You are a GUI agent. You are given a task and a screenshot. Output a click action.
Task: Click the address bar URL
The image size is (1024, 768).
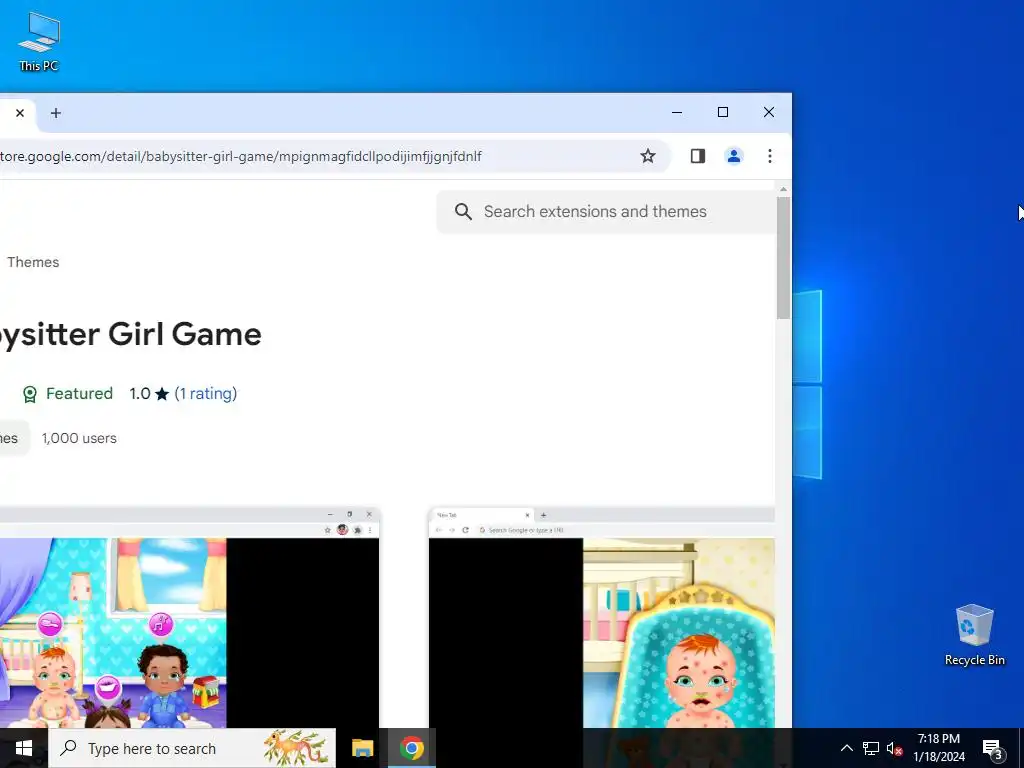[x=241, y=156]
